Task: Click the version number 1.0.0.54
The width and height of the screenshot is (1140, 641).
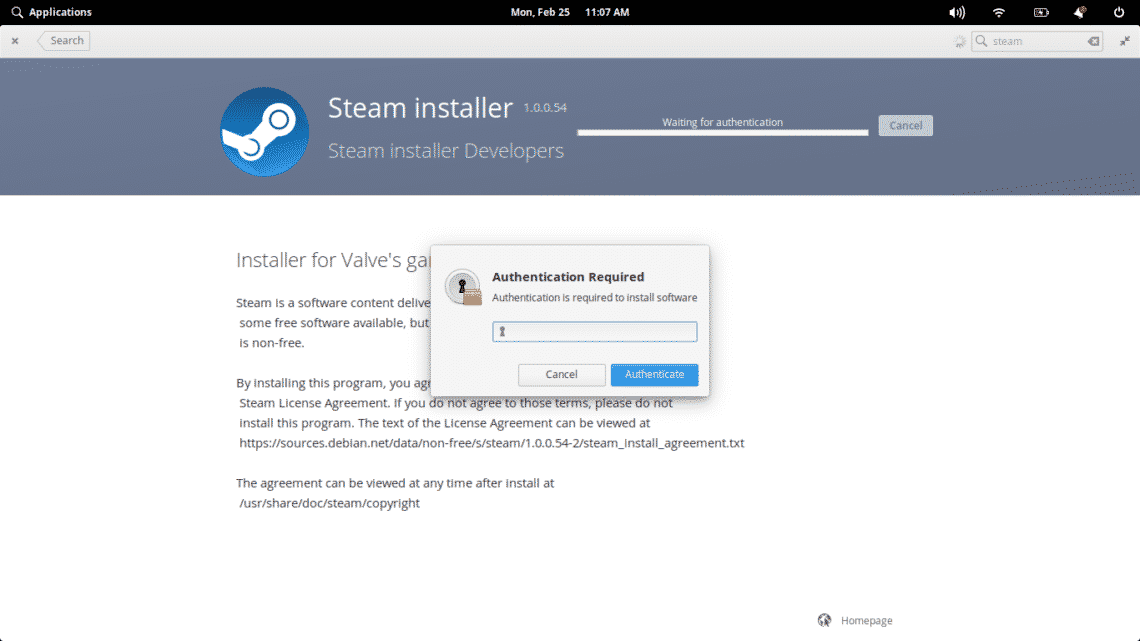Action: click(x=545, y=108)
